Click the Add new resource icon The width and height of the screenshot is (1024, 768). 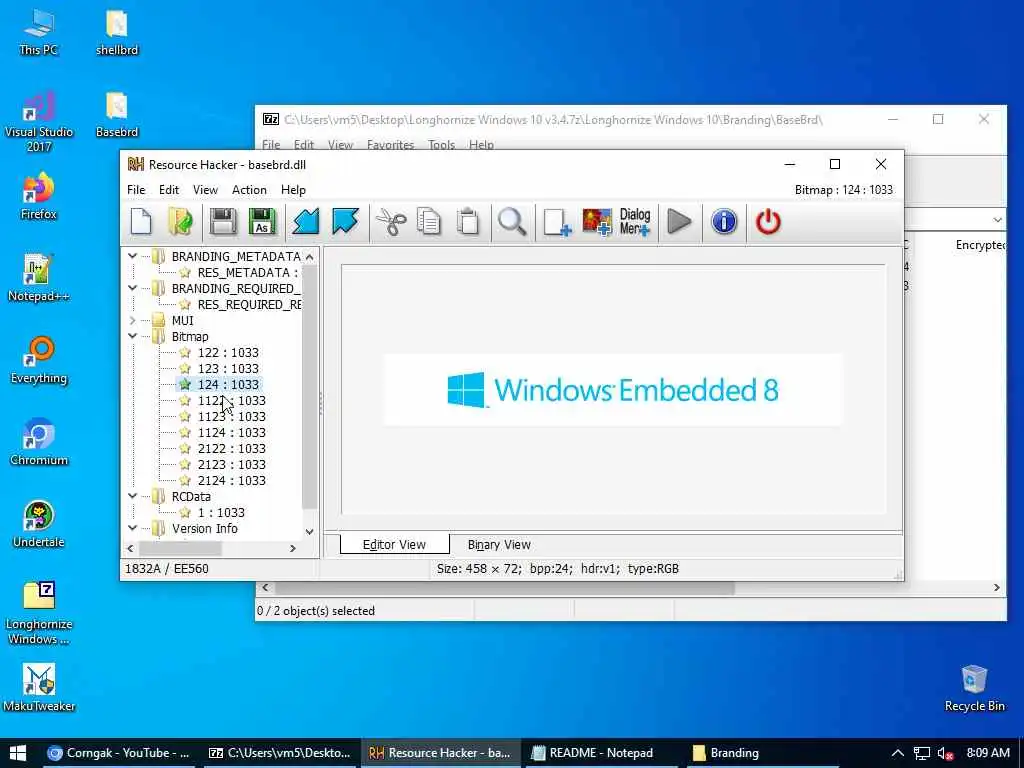[x=557, y=222]
